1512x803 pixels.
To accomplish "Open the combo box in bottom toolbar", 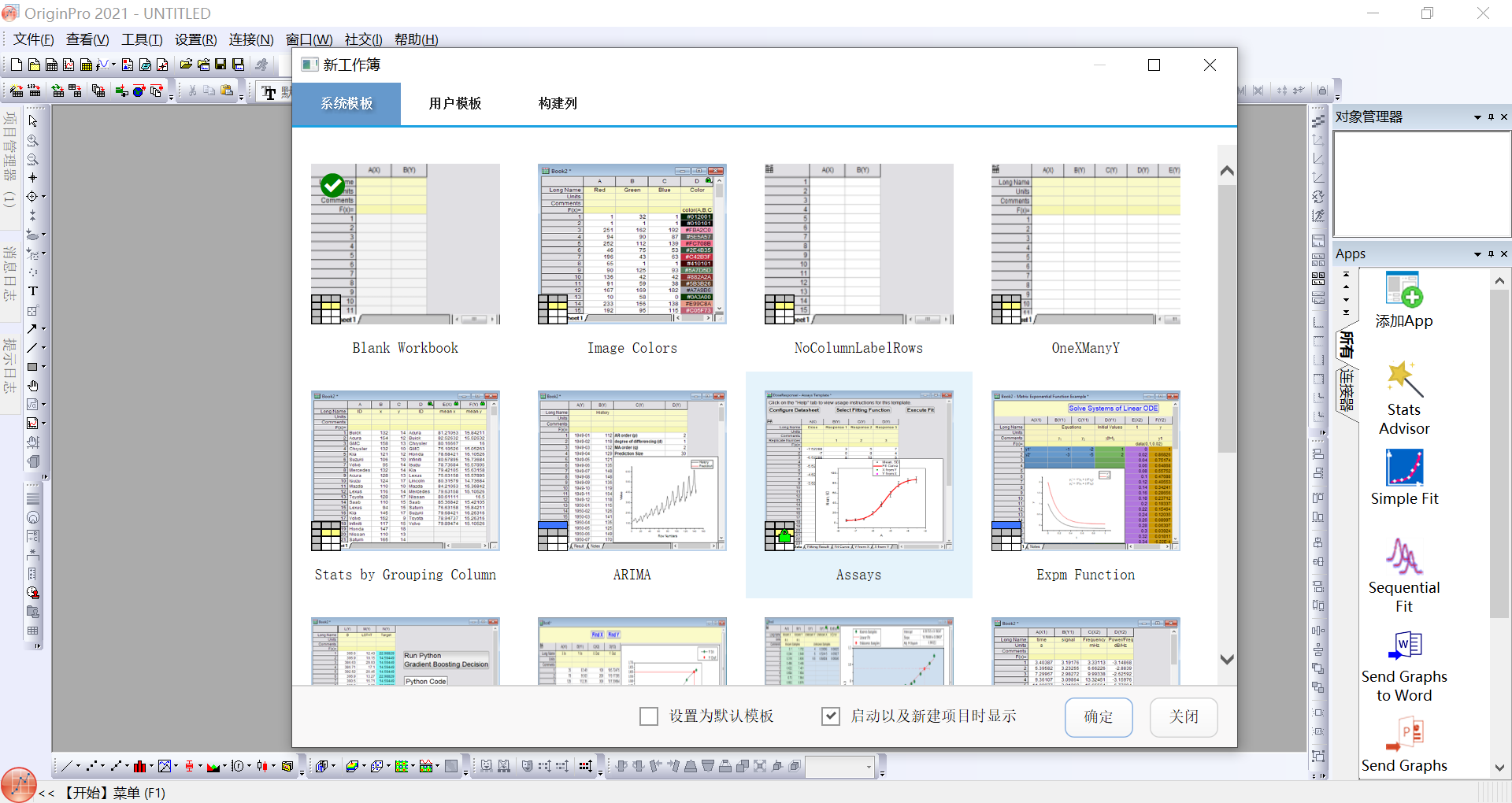I will 840,766.
